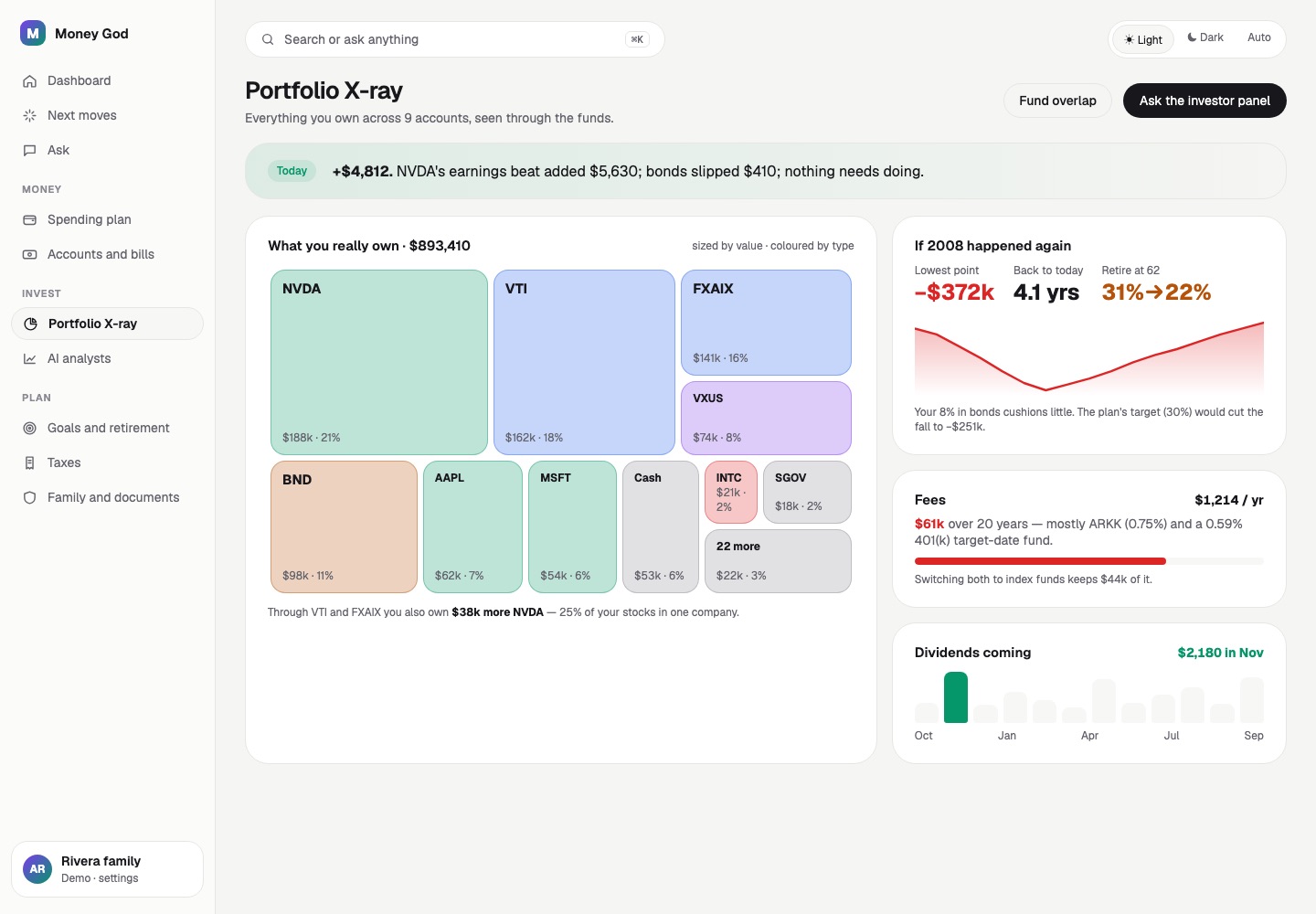Select the green November dividend bar
This screenshot has height=914, width=1316.
956,697
